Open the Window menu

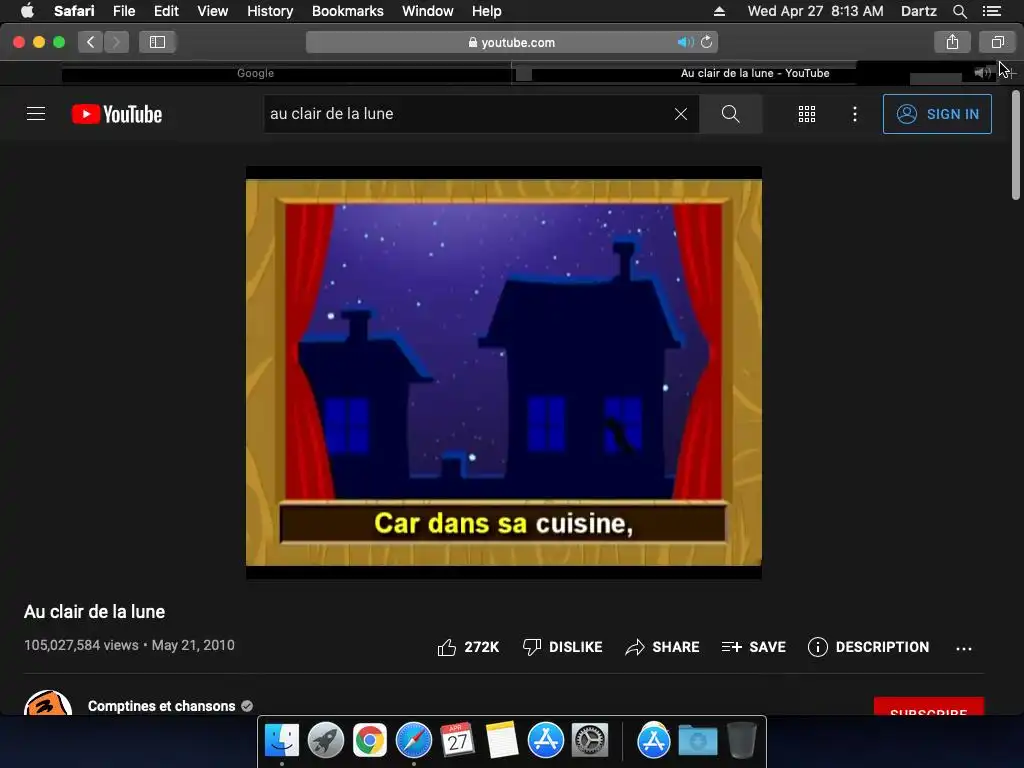point(427,11)
